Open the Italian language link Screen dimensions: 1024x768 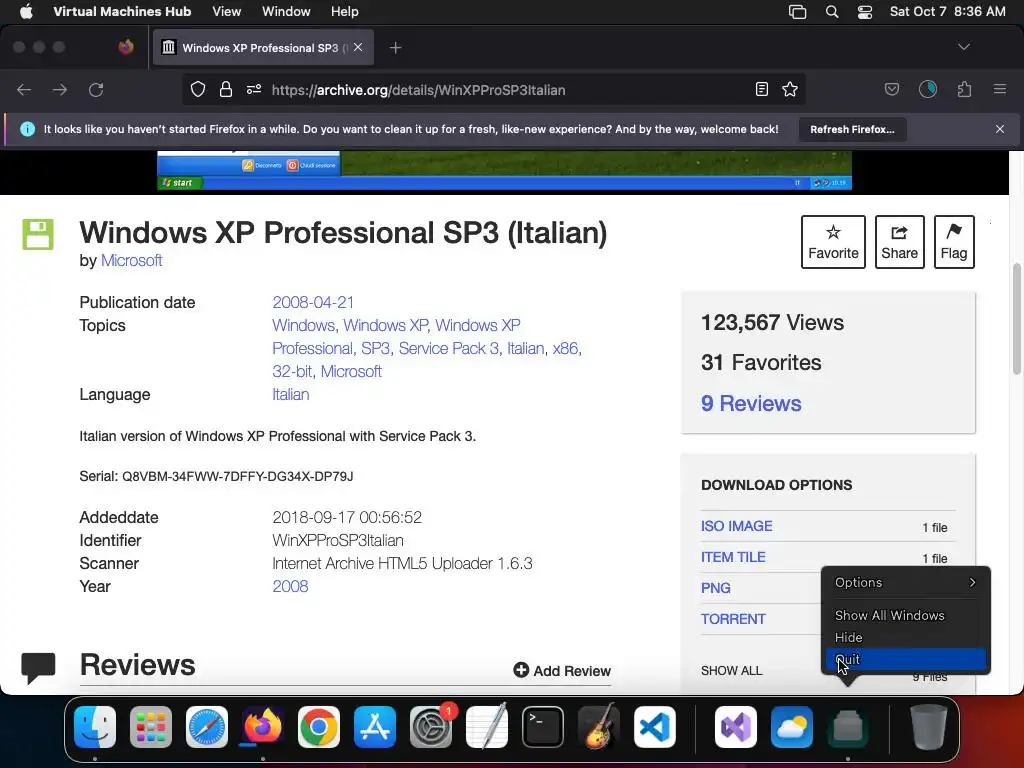[x=291, y=394]
